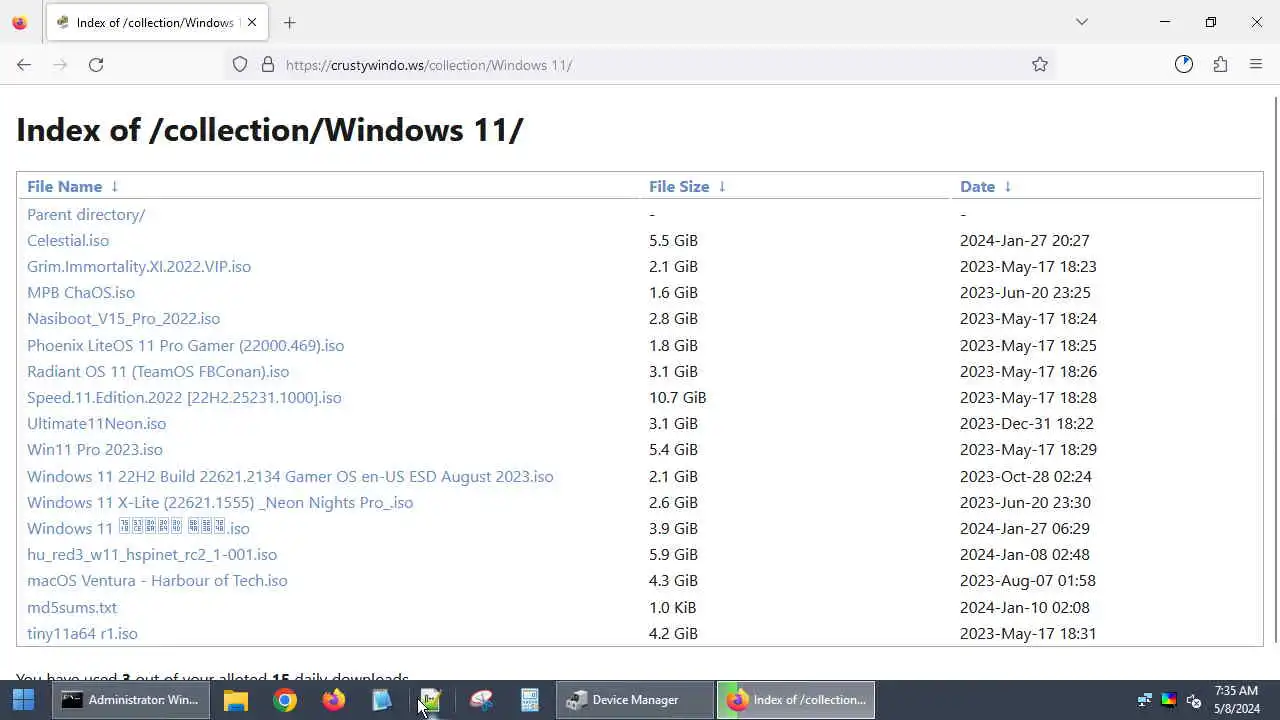
Task: Open the green-check notepad taskbar icon
Action: coord(431,700)
